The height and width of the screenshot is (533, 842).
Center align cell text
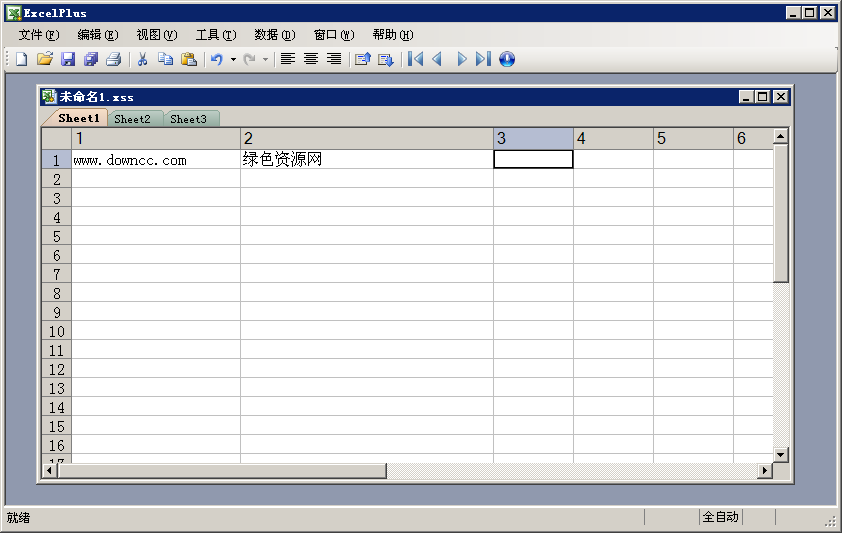pyautogui.click(x=311, y=59)
